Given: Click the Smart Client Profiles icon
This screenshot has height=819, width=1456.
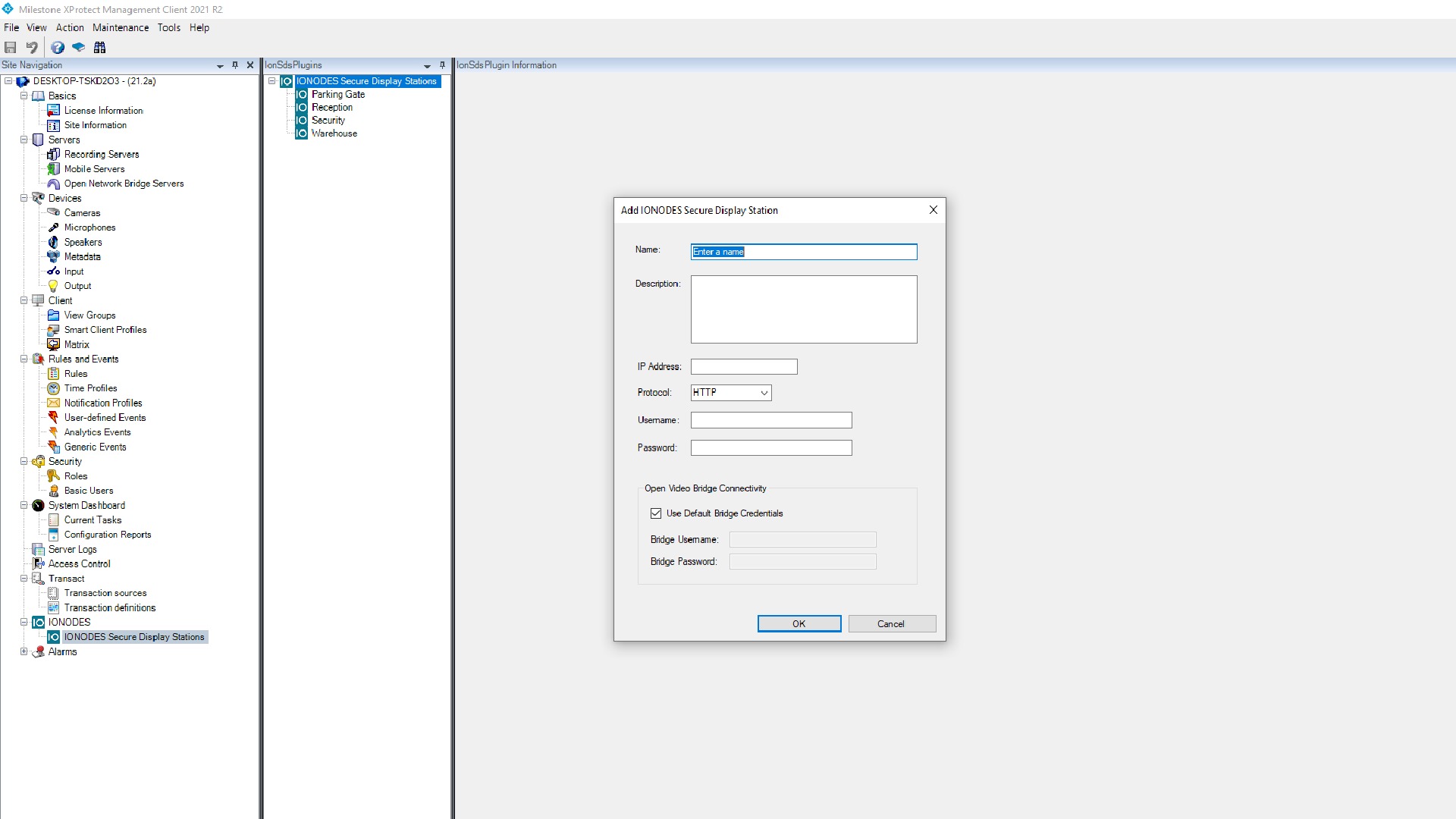Looking at the screenshot, I should (54, 330).
